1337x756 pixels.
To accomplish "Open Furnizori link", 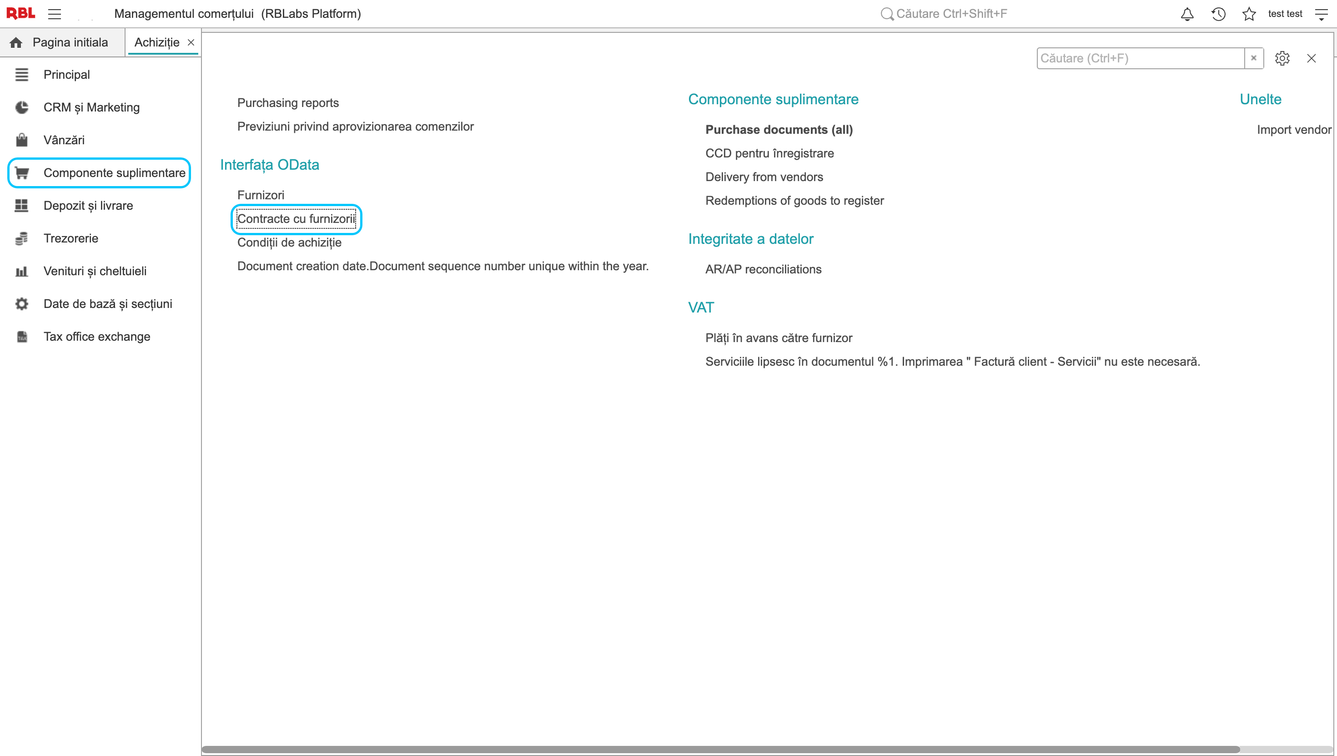I will point(261,195).
